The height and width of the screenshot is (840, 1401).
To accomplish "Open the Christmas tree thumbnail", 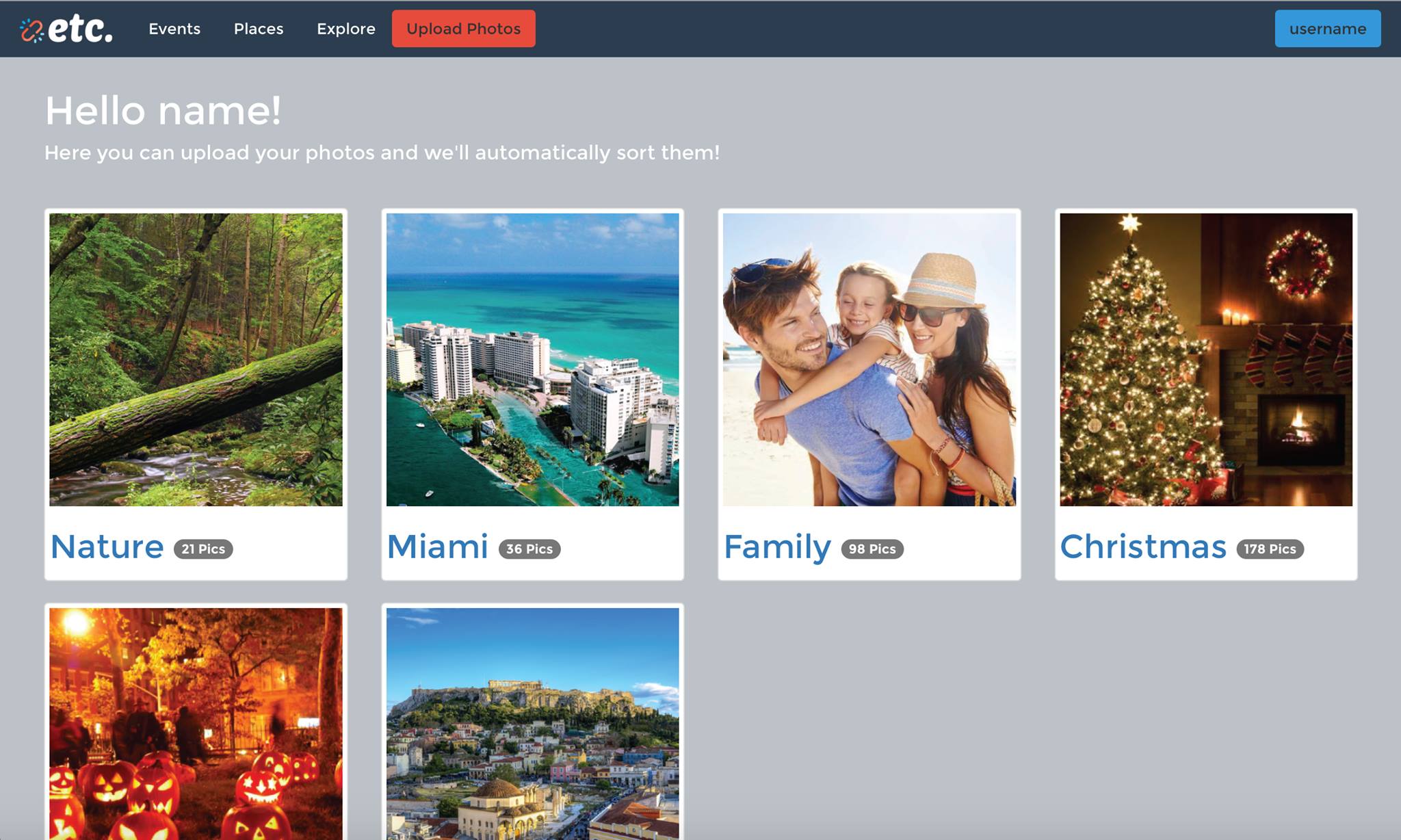I will point(1206,360).
